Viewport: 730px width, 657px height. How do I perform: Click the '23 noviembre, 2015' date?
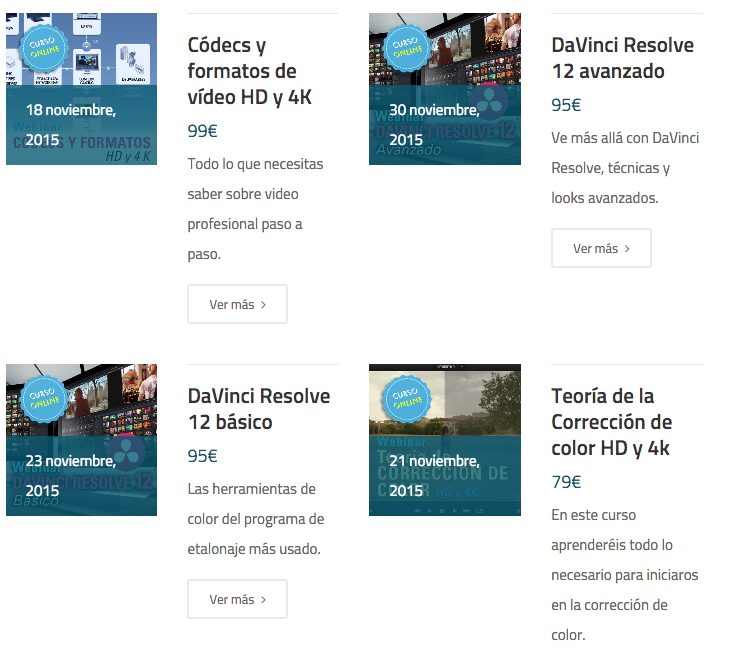click(71, 476)
